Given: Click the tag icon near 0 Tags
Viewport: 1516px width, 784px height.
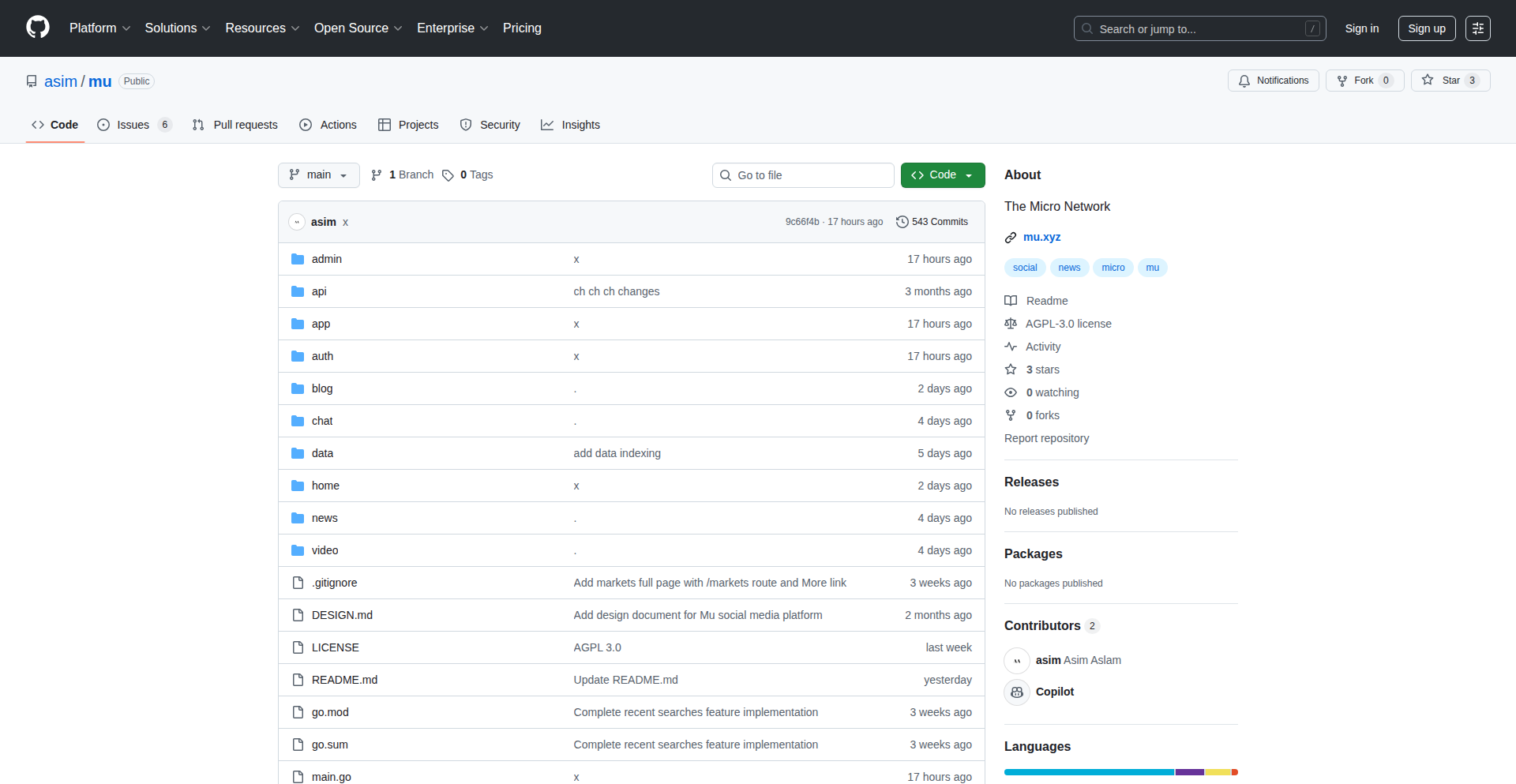Looking at the screenshot, I should pos(448,175).
